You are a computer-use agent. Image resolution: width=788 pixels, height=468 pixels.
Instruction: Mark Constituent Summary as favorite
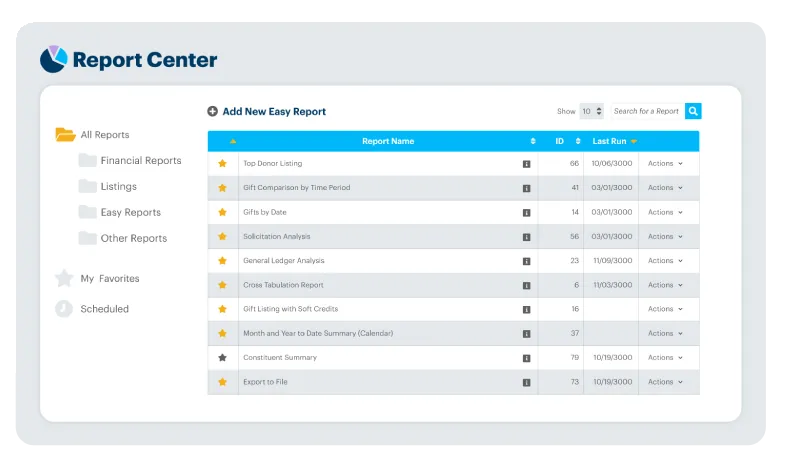coord(223,357)
